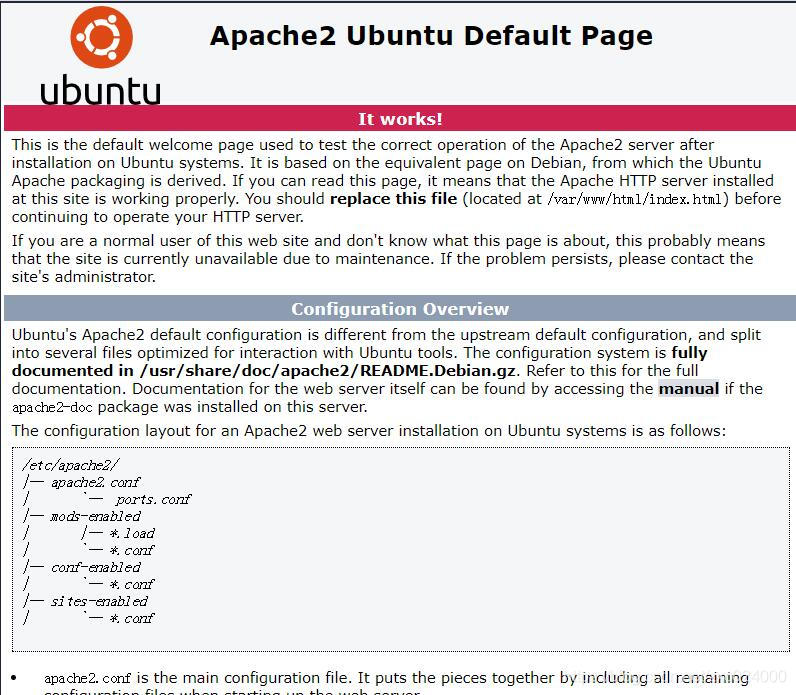Click ports.conf in the layout tree

(x=153, y=500)
